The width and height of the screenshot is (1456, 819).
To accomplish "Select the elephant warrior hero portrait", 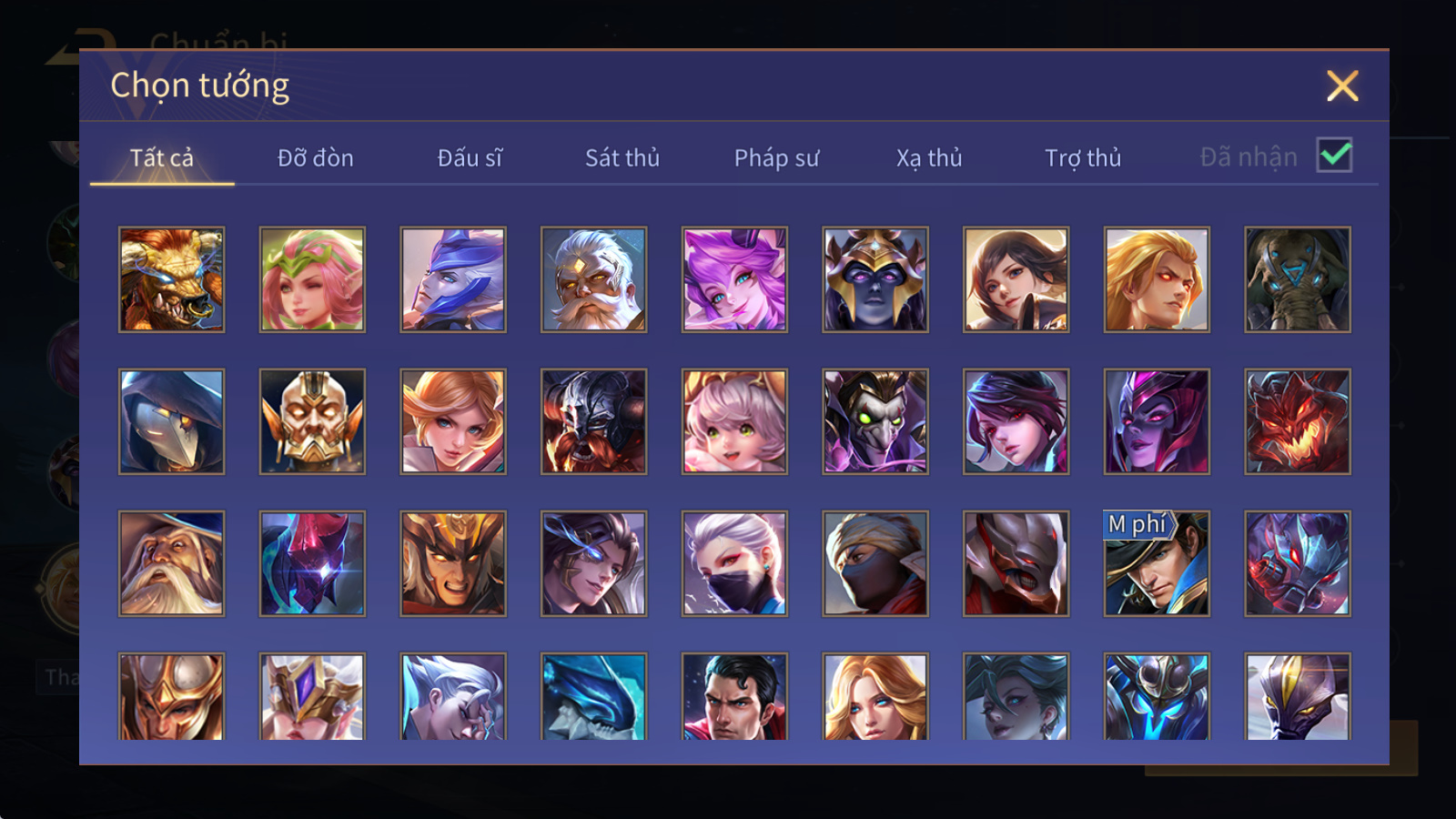I will tap(1298, 279).
